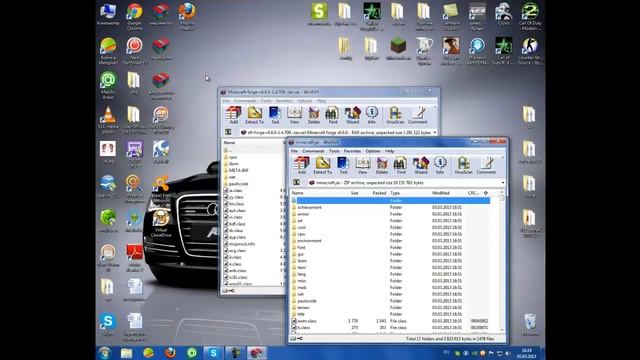Image resolution: width=640 pixels, height=360 pixels.
Task: Sort by Type column in minecraft.jar window
Action: click(x=409, y=193)
